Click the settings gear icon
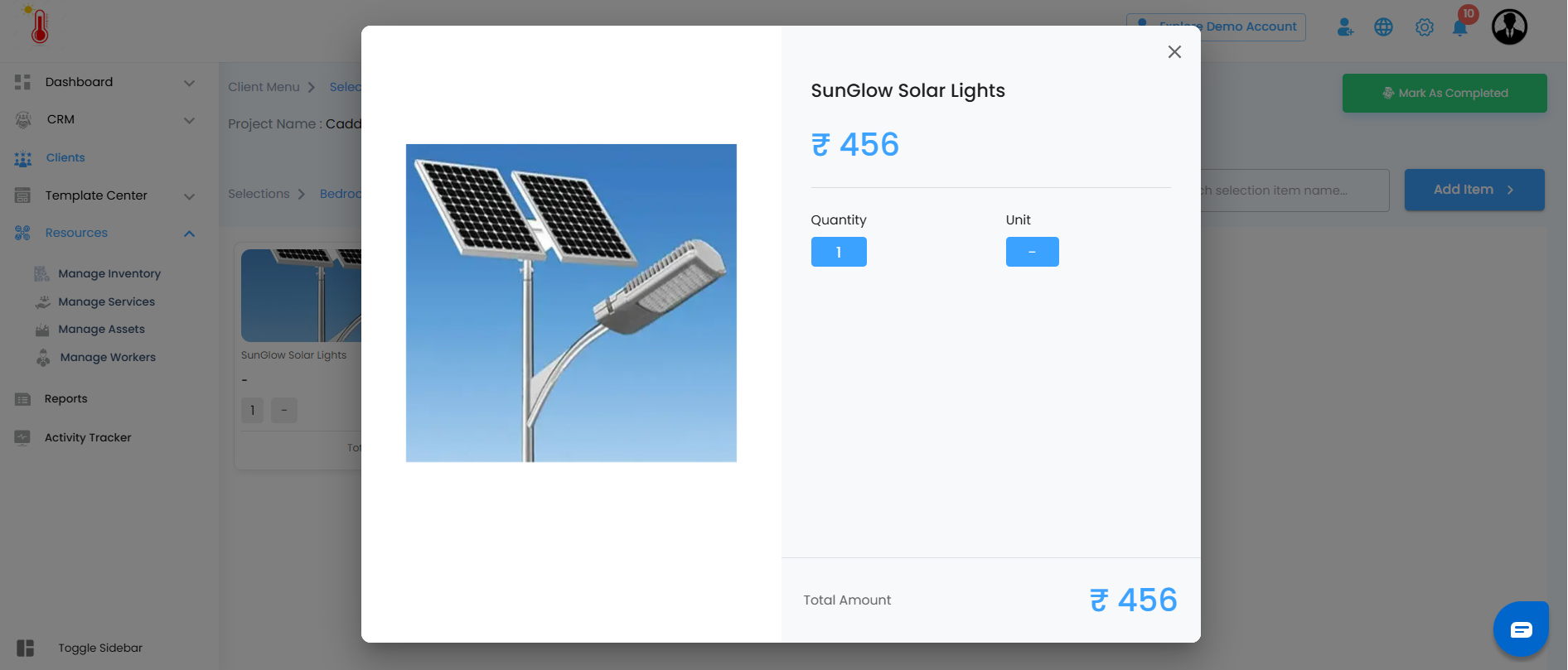 [1425, 27]
